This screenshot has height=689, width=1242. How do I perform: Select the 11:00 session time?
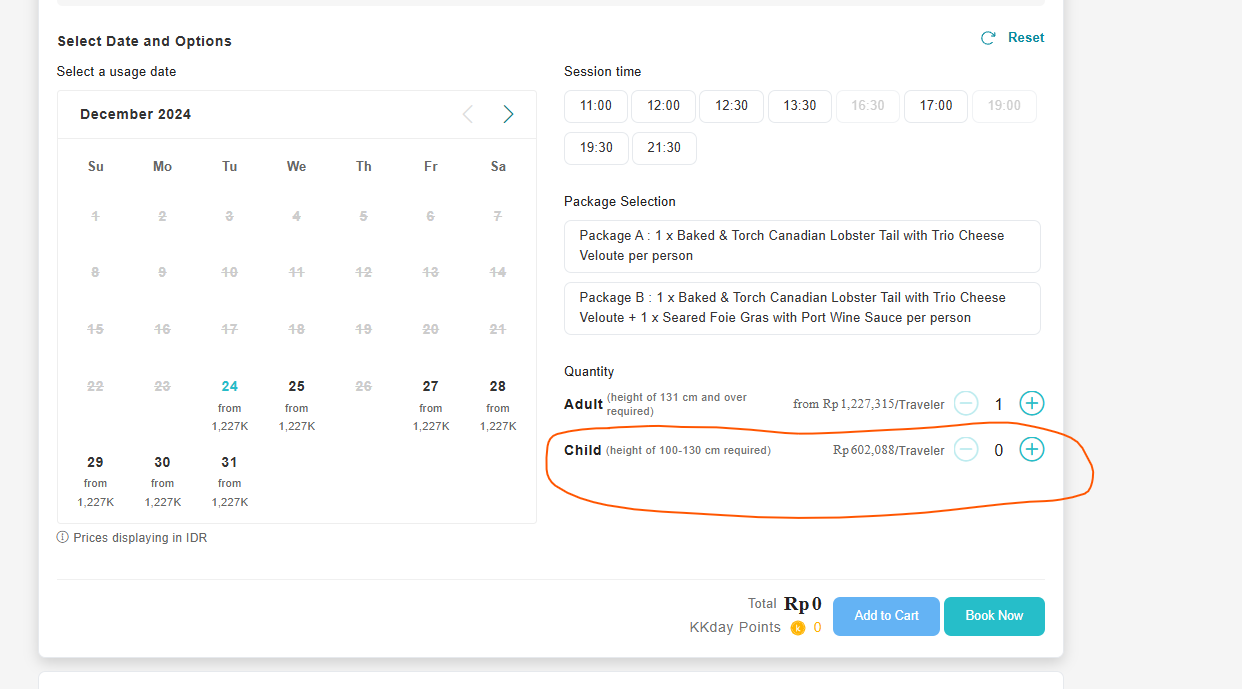pos(596,106)
